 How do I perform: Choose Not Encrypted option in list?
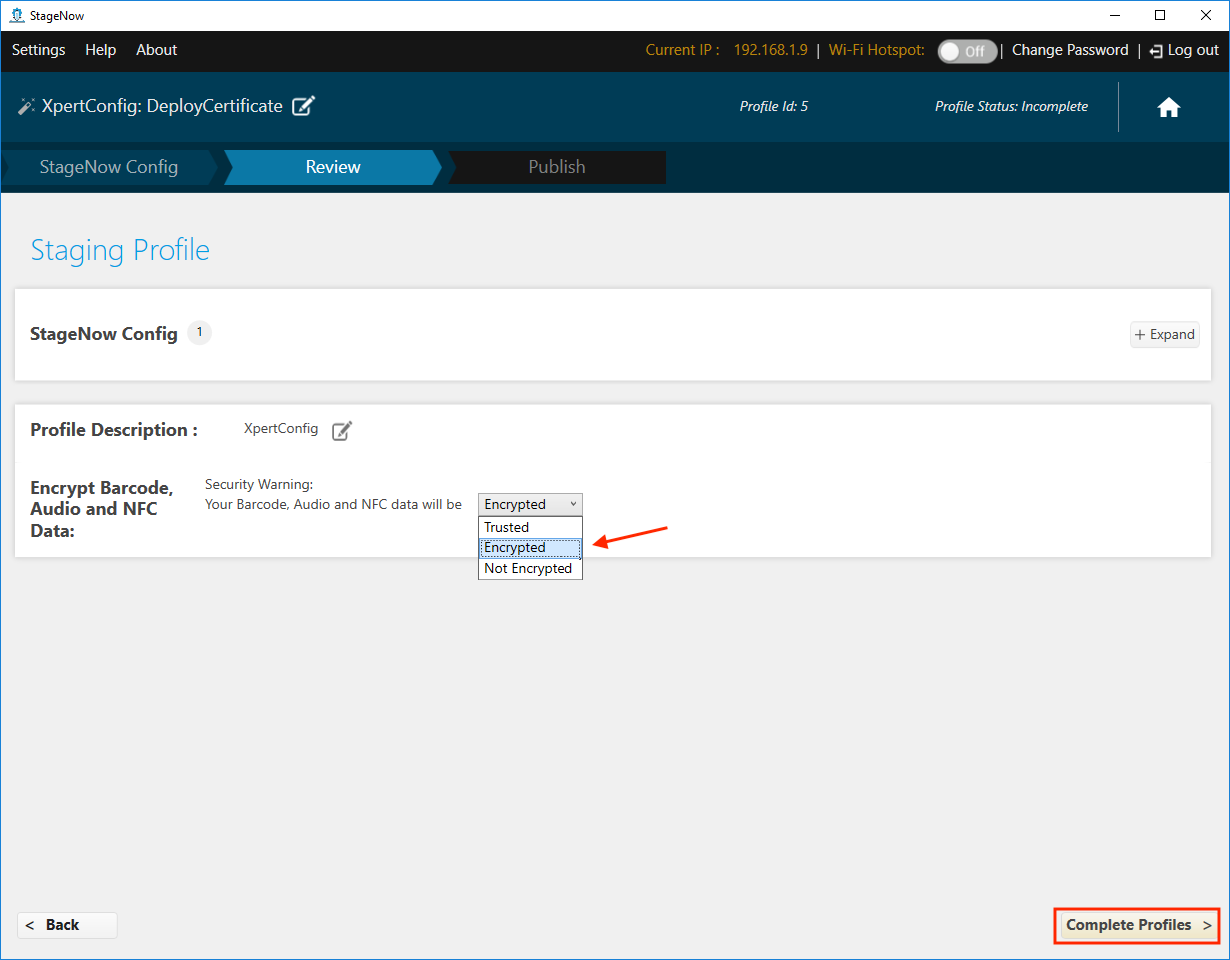[530, 568]
